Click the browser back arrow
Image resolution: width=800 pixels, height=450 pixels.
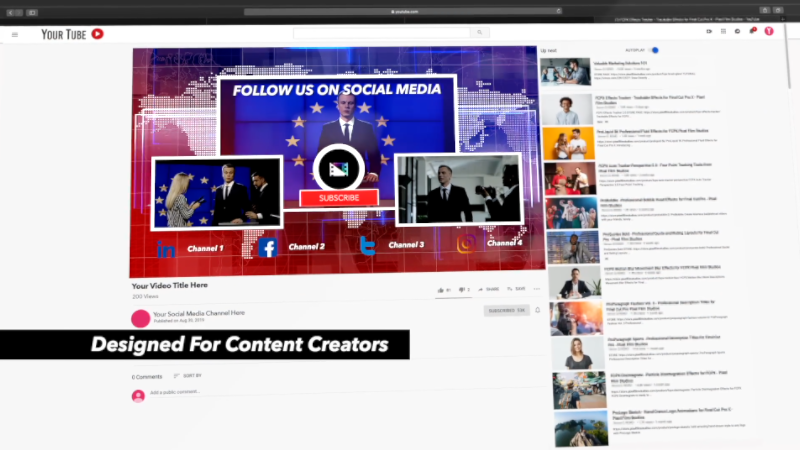click(10, 13)
